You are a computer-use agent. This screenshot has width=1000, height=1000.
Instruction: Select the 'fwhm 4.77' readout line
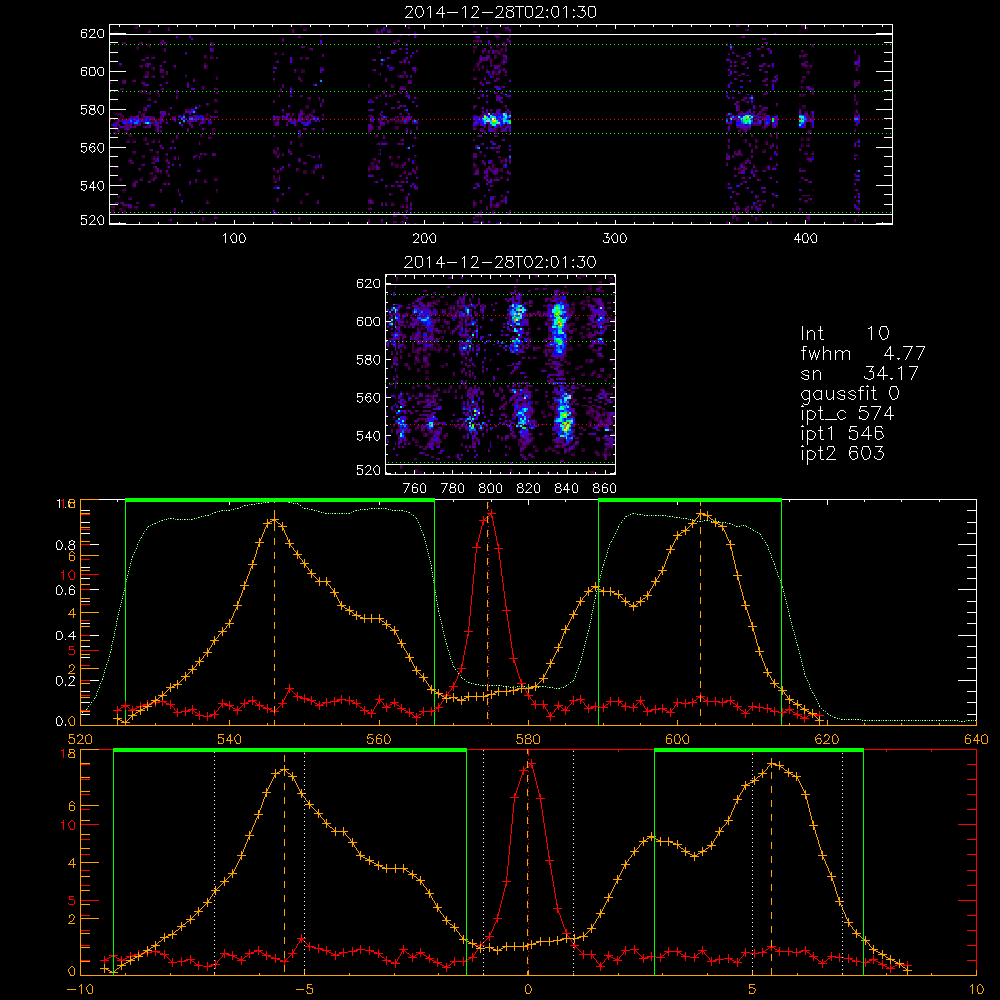pos(862,353)
